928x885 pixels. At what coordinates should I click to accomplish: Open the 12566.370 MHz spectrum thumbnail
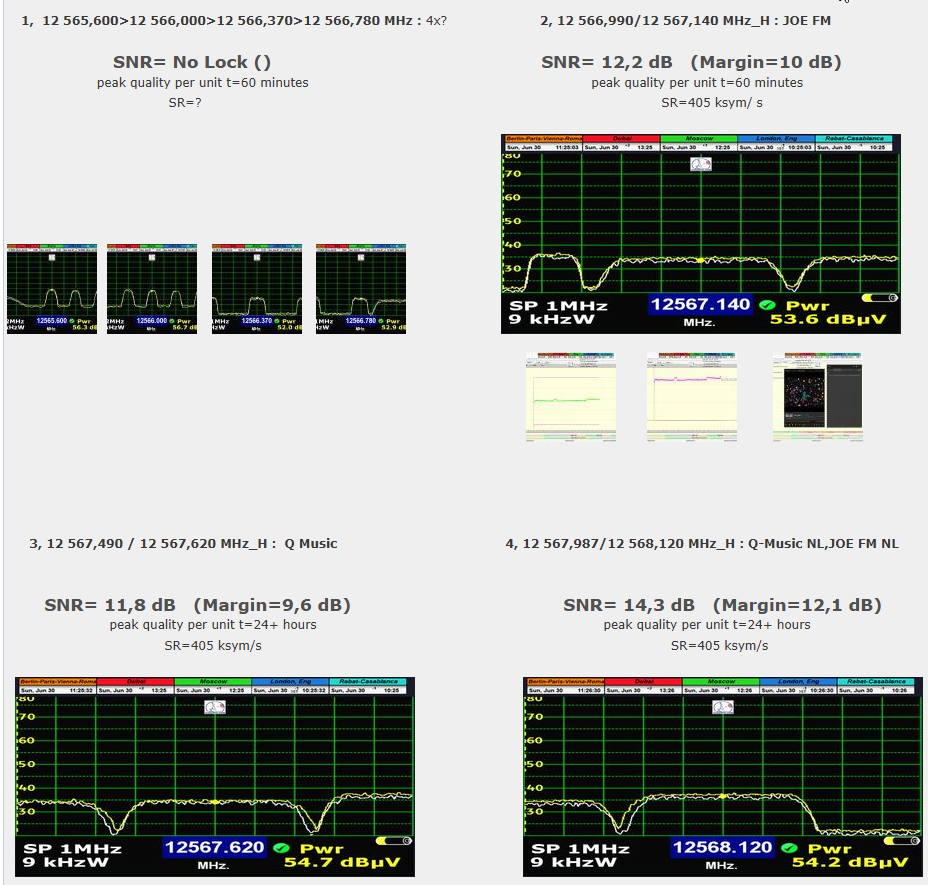point(257,288)
